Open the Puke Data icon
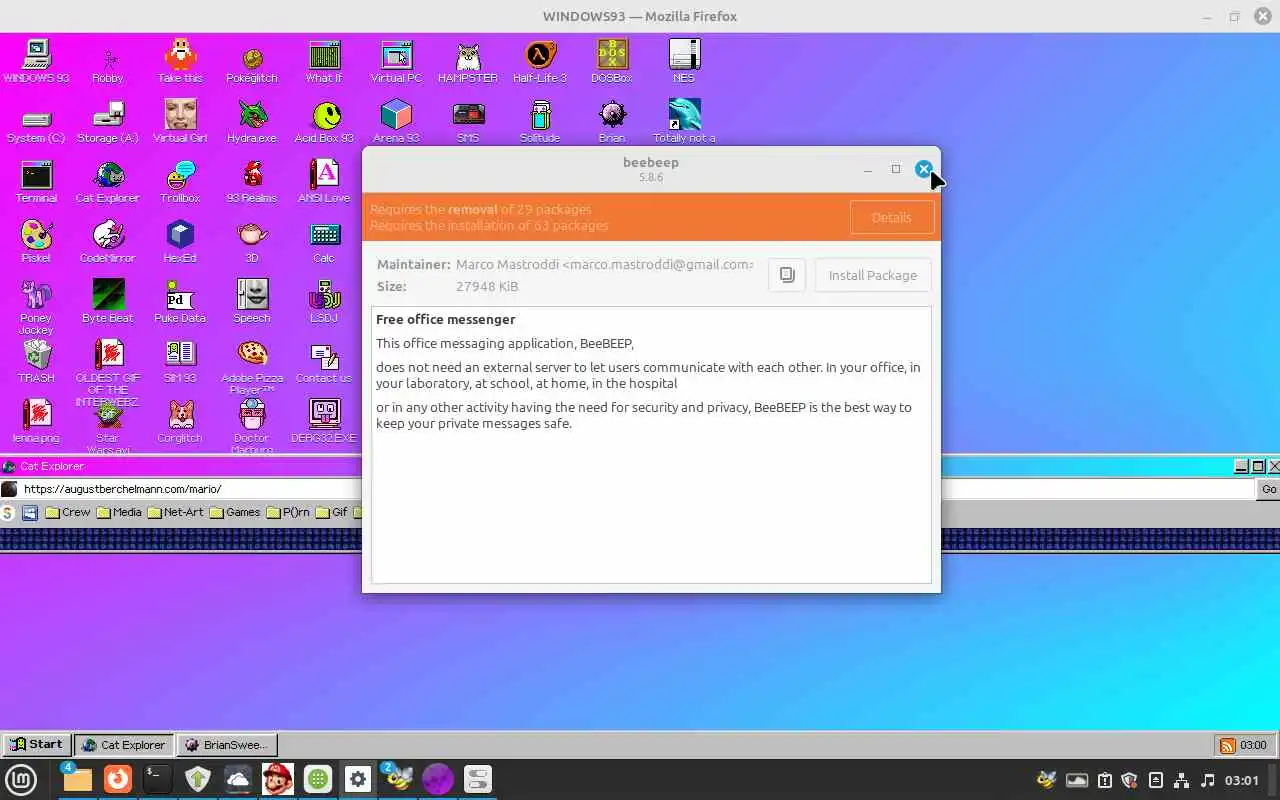Image resolution: width=1280 pixels, height=800 pixels. coord(180,301)
